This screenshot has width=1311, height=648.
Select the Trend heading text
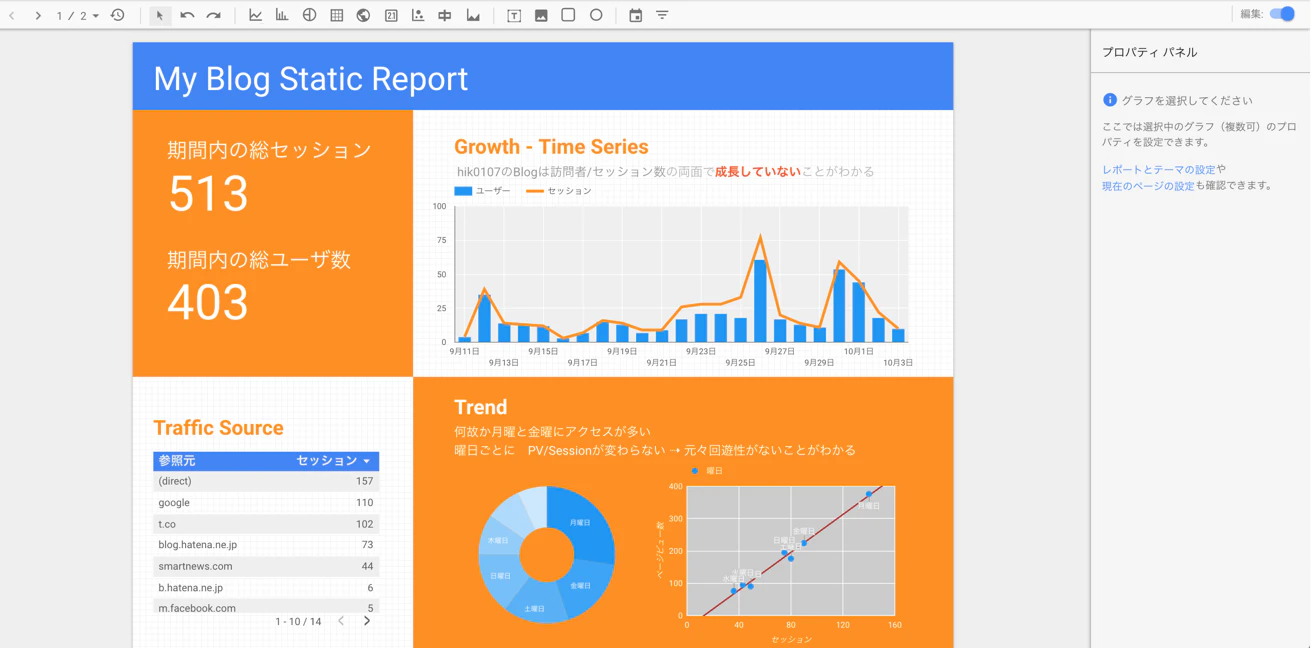pos(480,407)
